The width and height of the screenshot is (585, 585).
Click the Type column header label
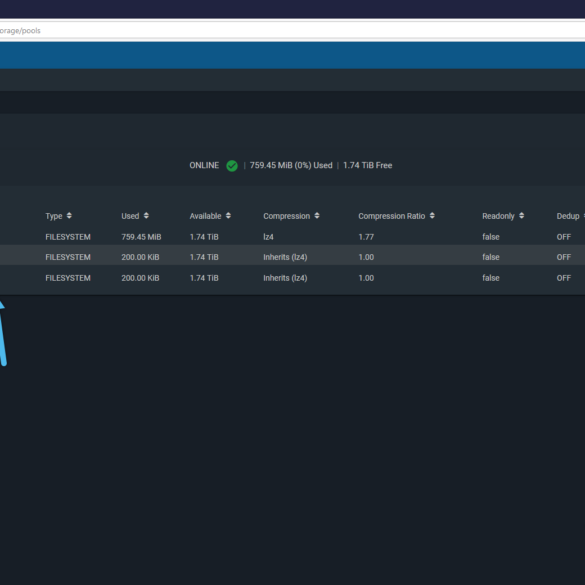tap(54, 216)
